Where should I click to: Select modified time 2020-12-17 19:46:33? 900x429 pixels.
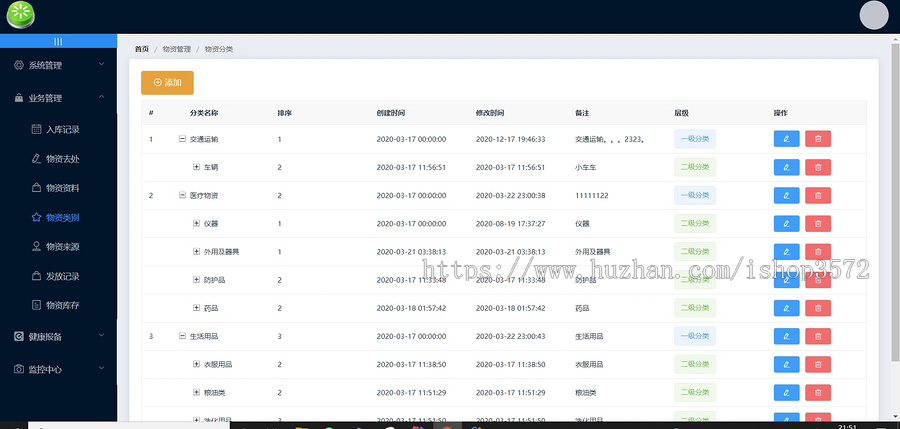click(x=510, y=139)
